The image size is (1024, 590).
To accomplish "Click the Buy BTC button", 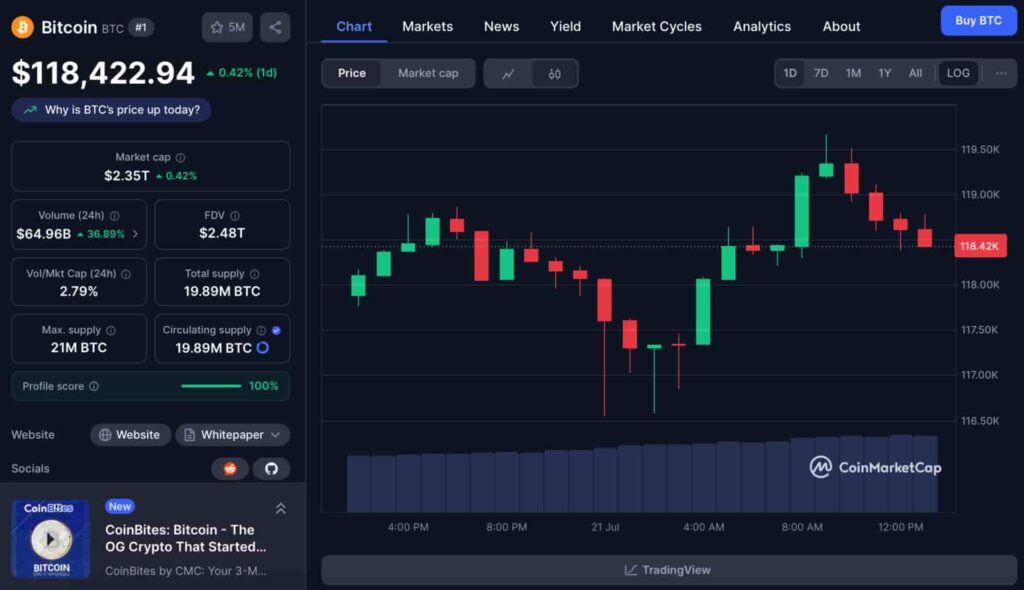I will tap(978, 20).
